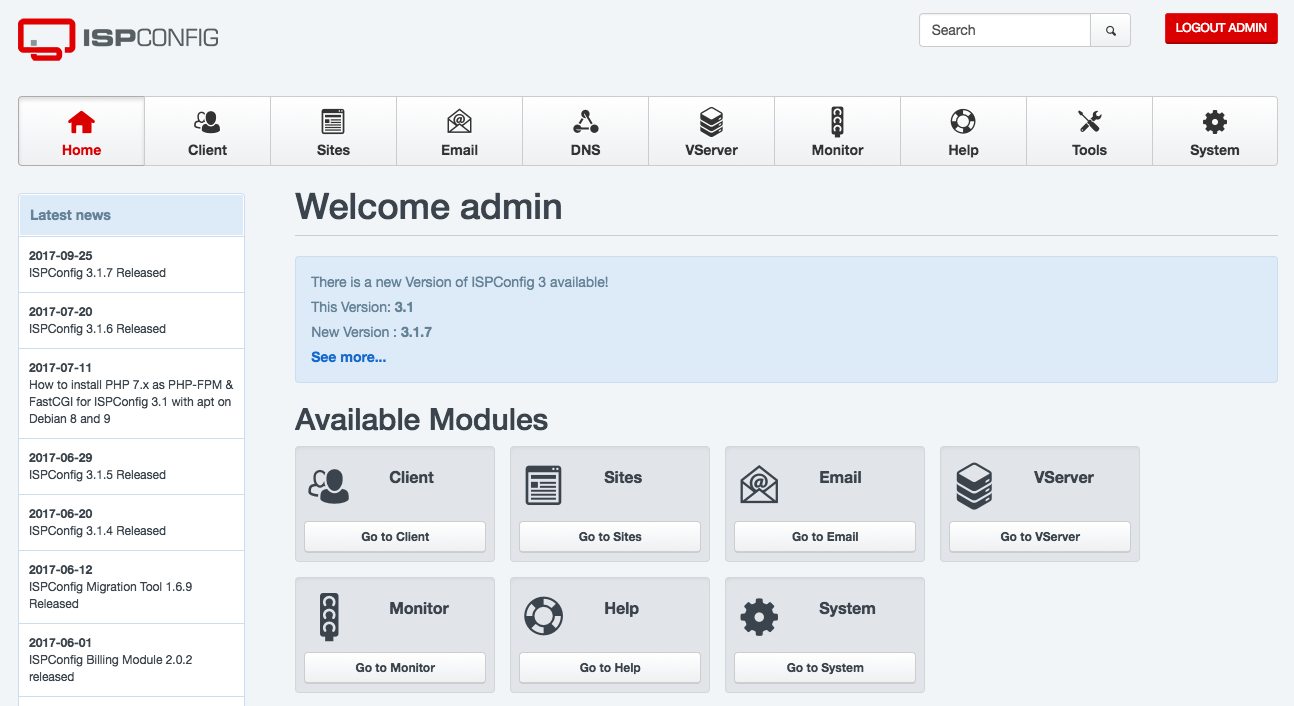Follow the See more... link
Screen dimensions: 1294x706
tap(348, 357)
